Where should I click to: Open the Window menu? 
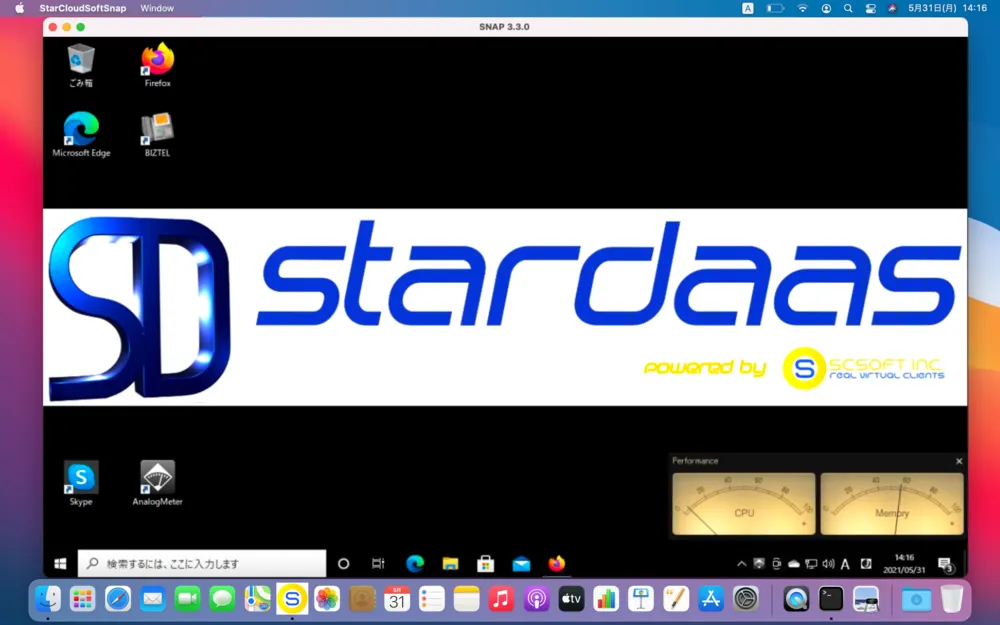pos(156,8)
